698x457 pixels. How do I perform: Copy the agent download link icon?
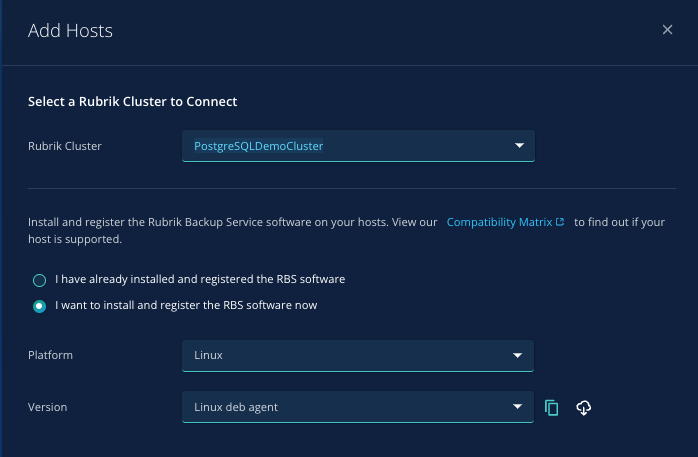pos(552,408)
